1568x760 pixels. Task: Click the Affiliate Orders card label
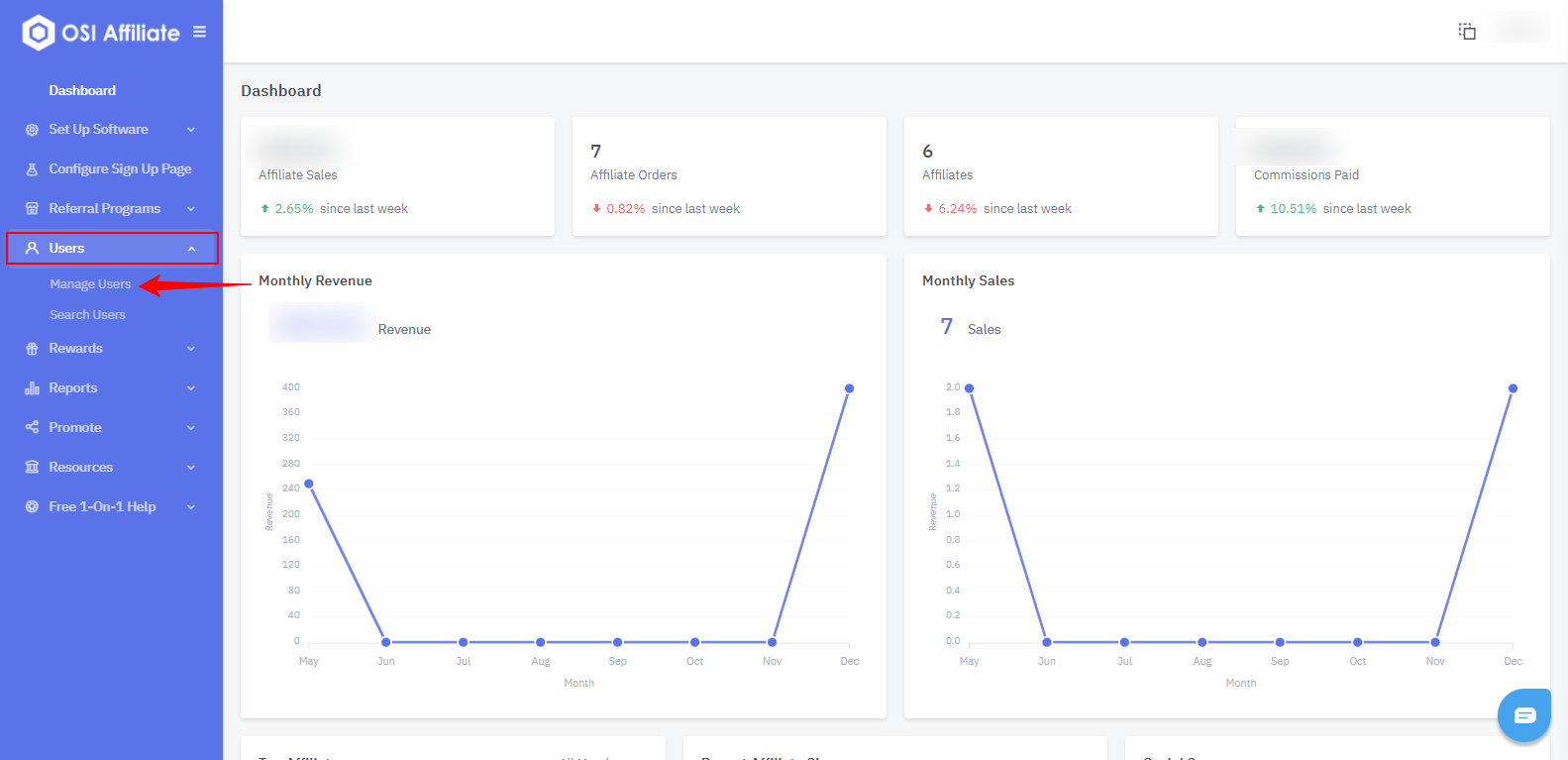(x=634, y=175)
